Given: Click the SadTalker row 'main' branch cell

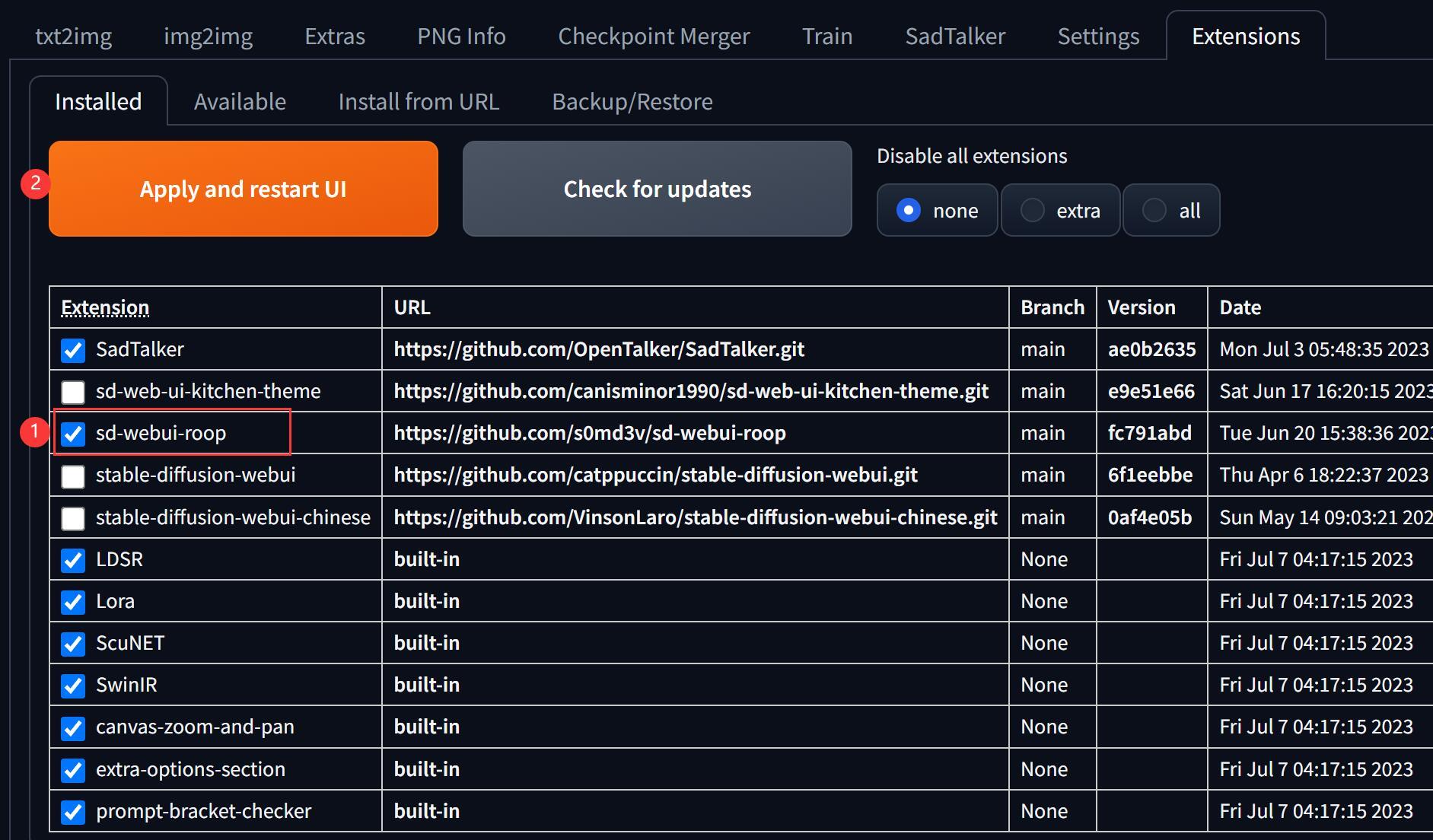Looking at the screenshot, I should [1043, 349].
